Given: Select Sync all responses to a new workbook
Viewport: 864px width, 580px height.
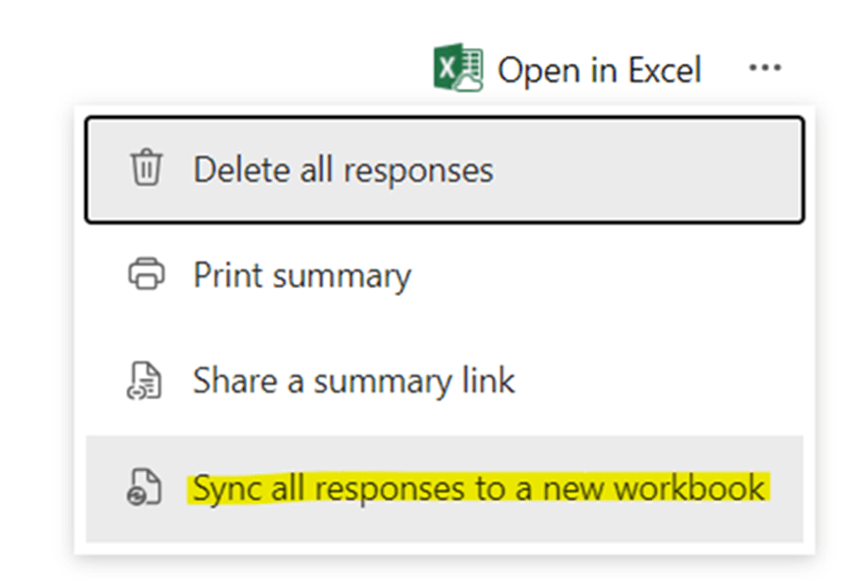Looking at the screenshot, I should pyautogui.click(x=445, y=489).
